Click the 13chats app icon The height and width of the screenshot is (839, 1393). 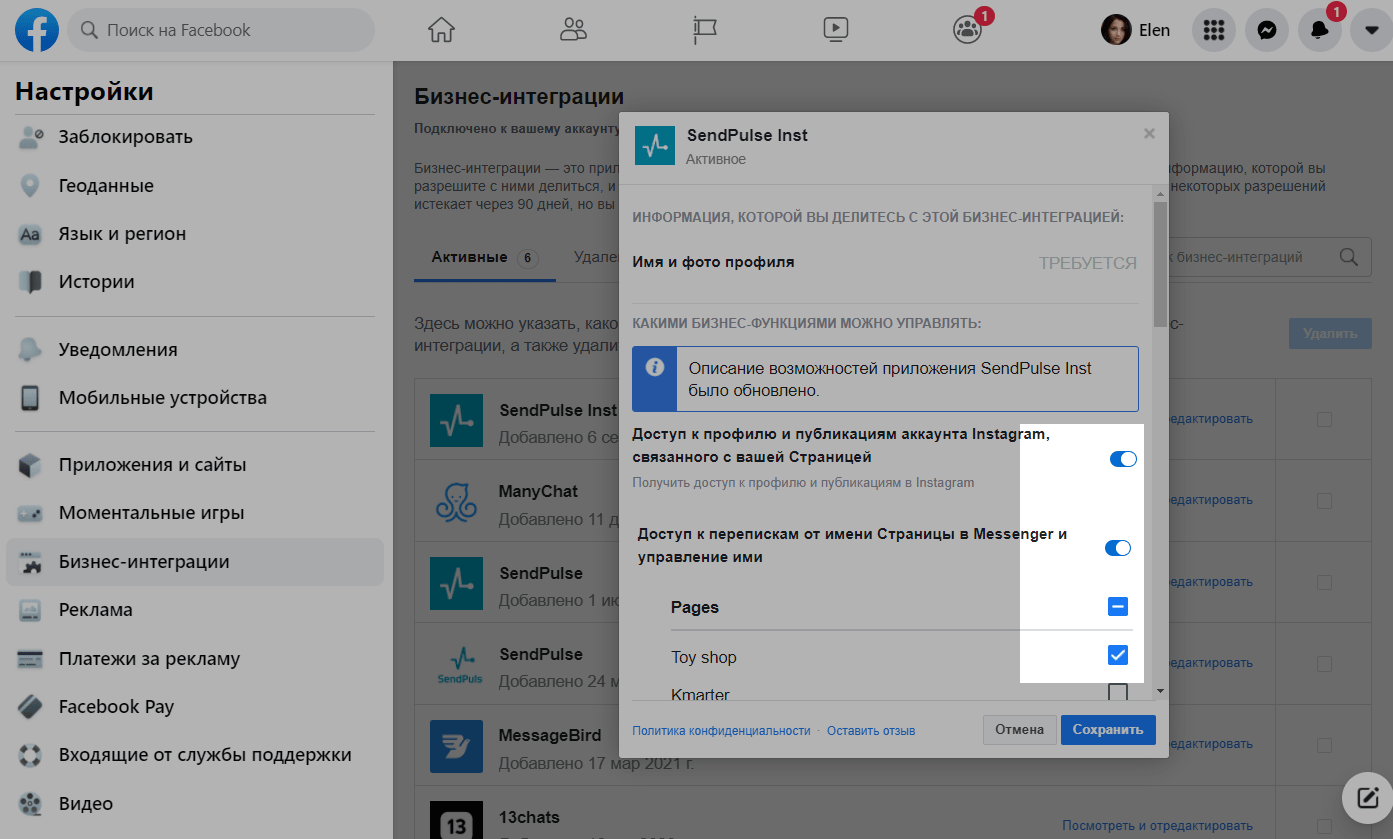point(457,820)
